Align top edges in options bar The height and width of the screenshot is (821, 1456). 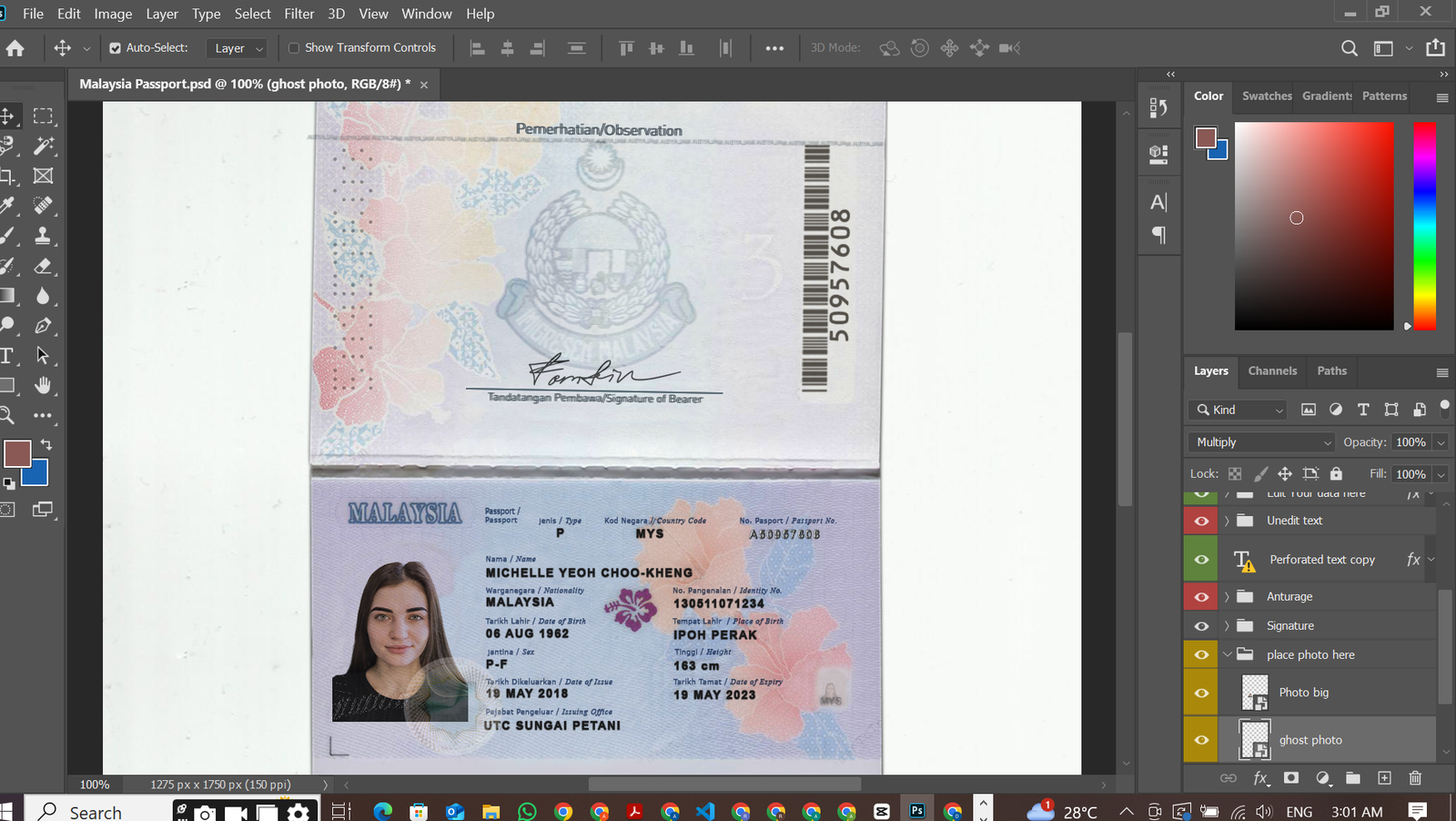626,48
